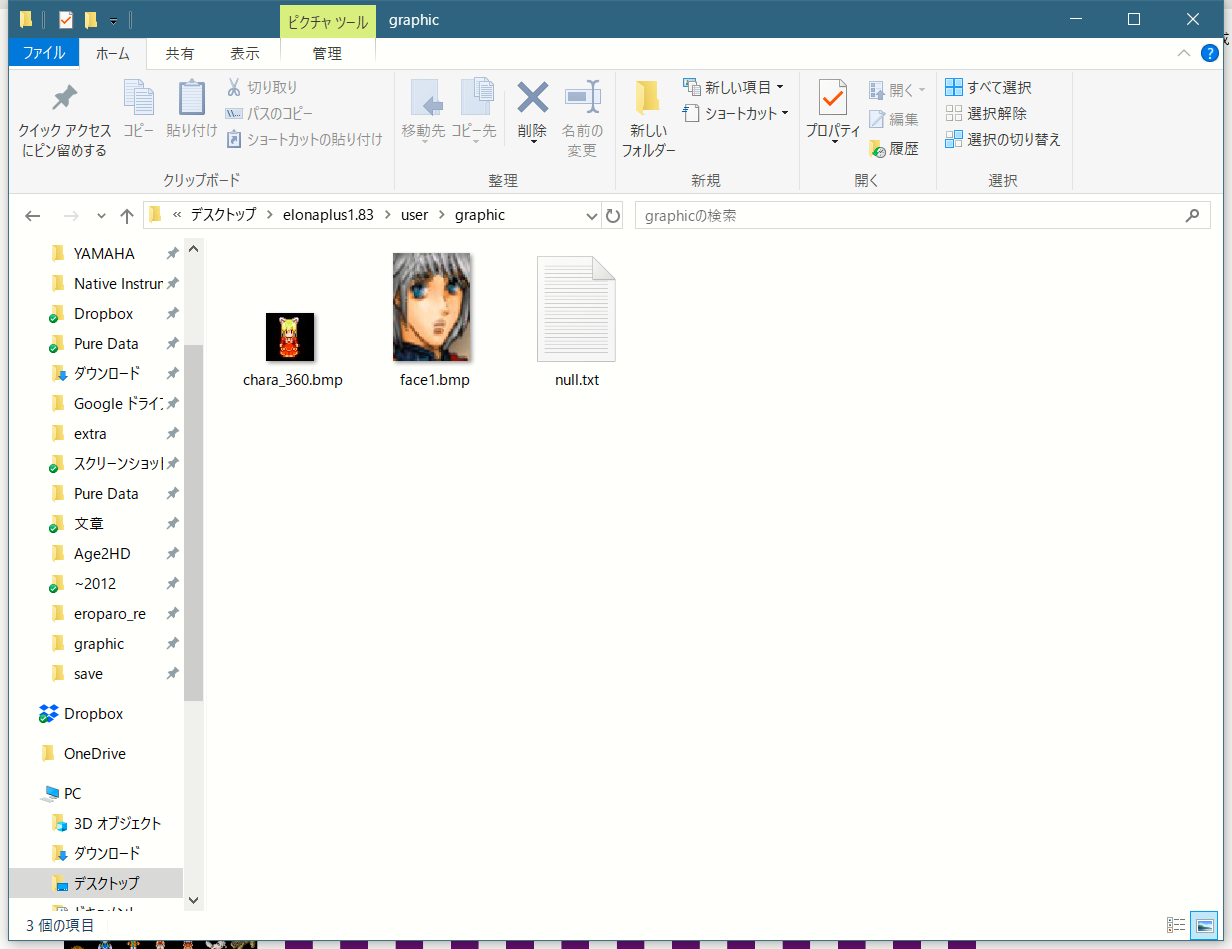
Task: Open the コピー先 (Copy to) menu
Action: 474,112
